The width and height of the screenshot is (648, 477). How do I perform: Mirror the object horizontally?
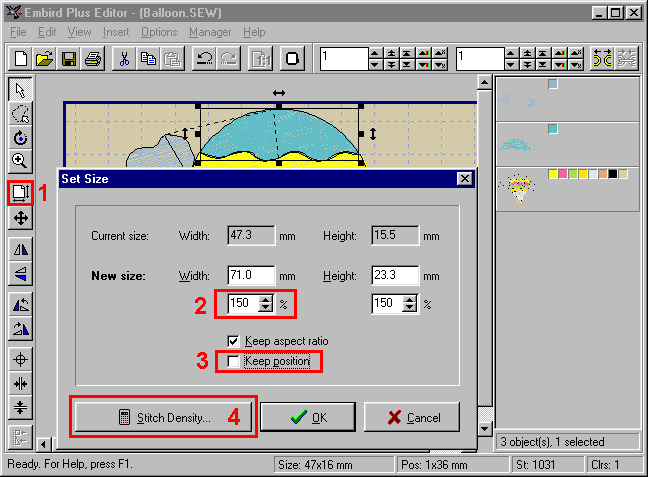click(20, 249)
